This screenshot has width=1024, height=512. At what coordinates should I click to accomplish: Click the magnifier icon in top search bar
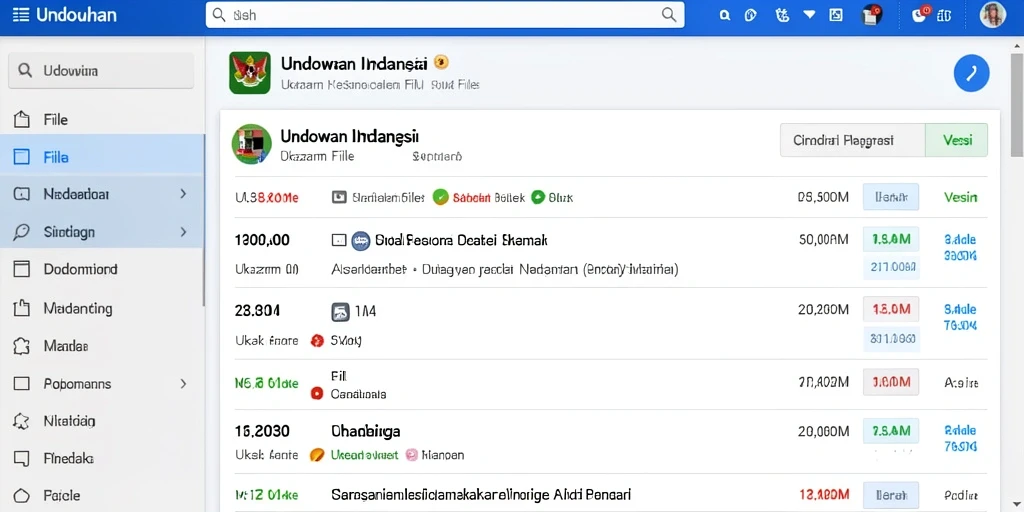(669, 15)
